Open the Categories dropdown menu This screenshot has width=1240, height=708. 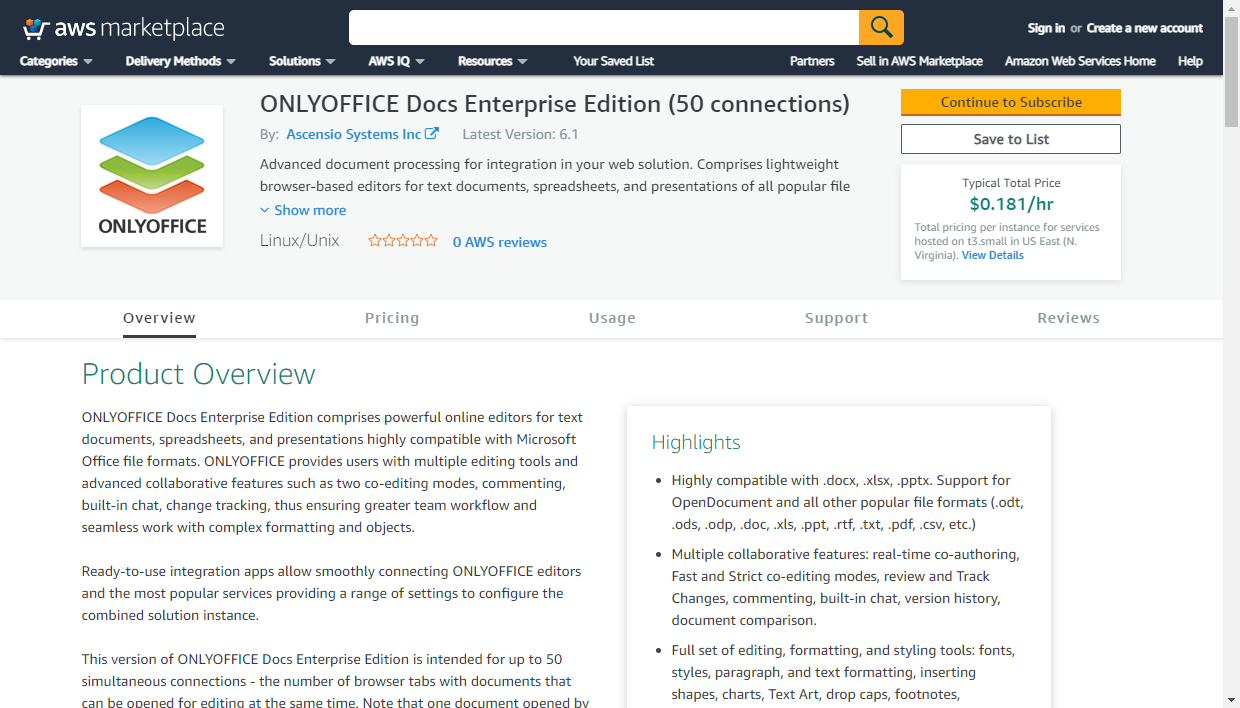(56, 61)
